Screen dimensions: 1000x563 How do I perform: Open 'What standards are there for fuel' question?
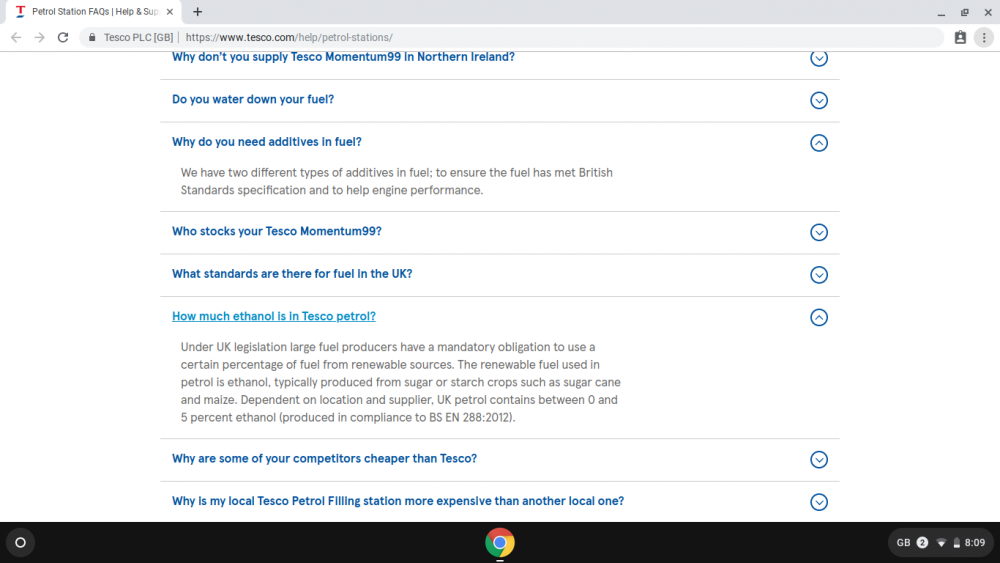pyautogui.click(x=292, y=274)
